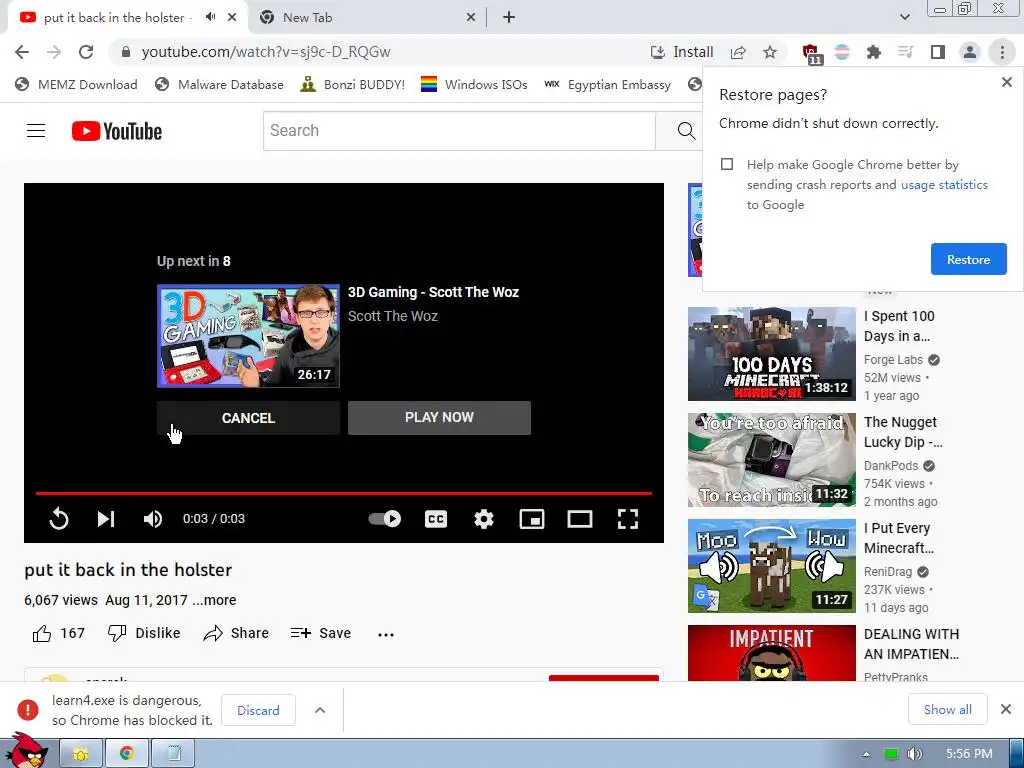
Task: Open the Bonzi BUDDY! bookmark
Action: pos(352,84)
